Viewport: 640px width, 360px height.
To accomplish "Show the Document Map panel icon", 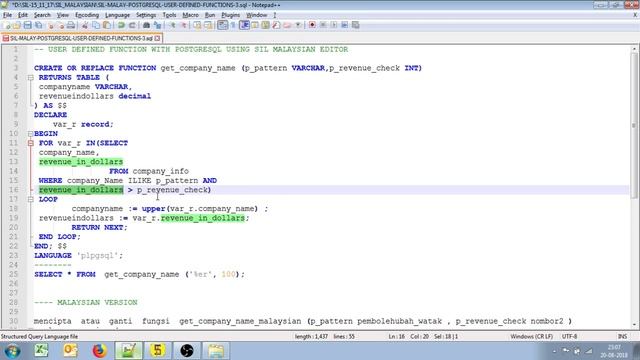I will click(266, 25).
